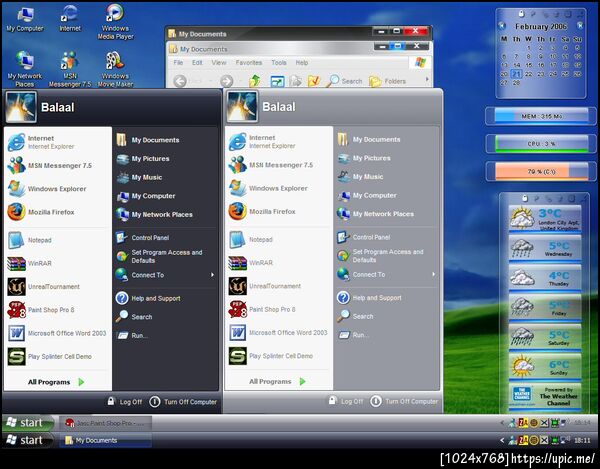Open Mozilla Firefox in the gray Start menu
Viewport: 600px width, 469px height.
click(x=262, y=211)
